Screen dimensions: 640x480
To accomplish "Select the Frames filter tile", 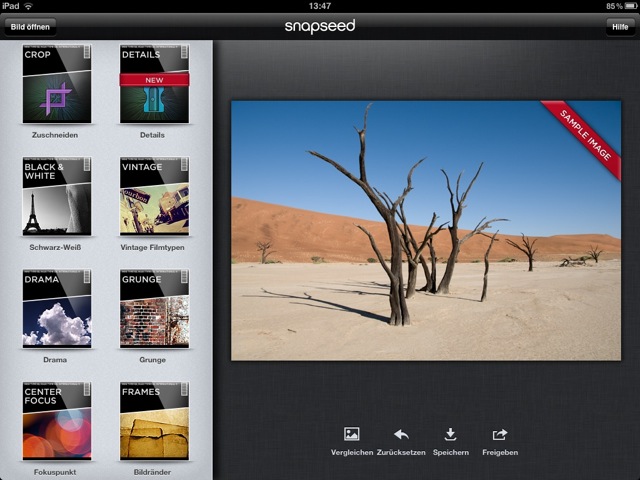I will [x=153, y=420].
